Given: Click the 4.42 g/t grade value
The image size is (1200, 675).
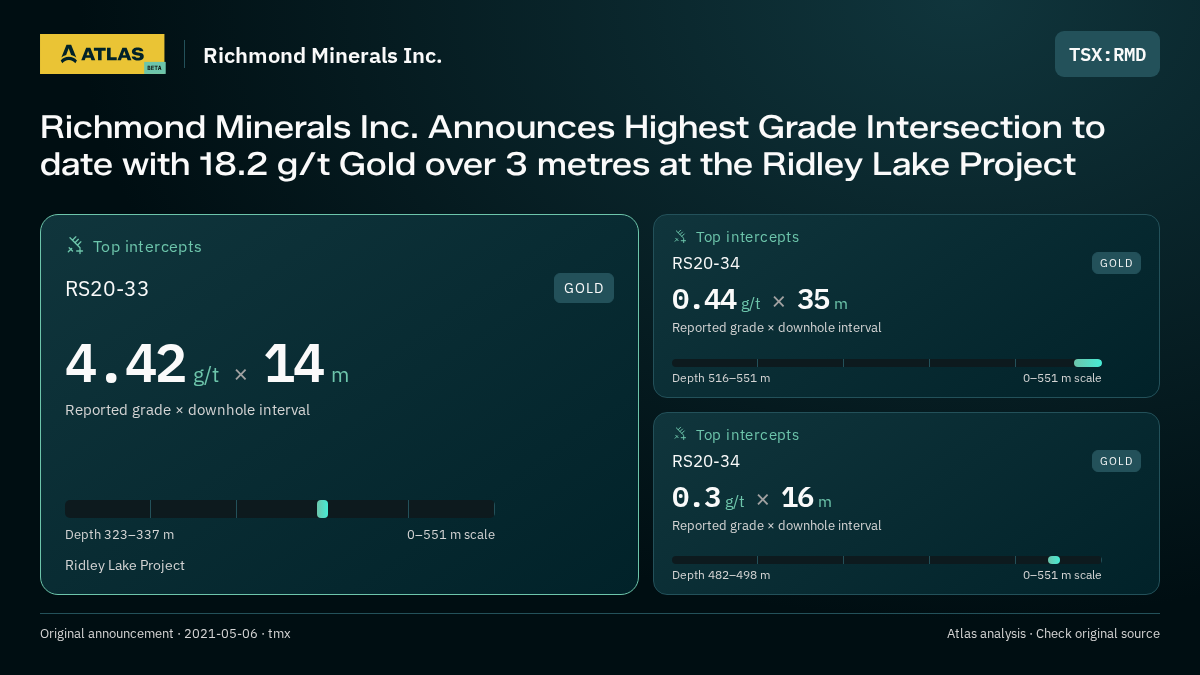Looking at the screenshot, I should (142, 365).
